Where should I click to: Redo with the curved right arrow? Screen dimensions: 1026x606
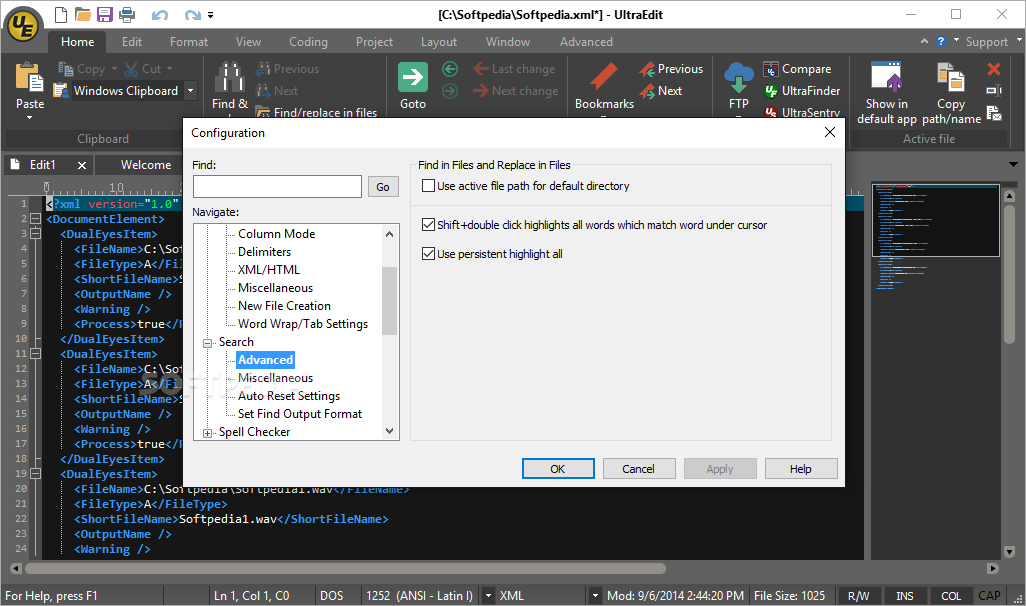click(x=192, y=15)
